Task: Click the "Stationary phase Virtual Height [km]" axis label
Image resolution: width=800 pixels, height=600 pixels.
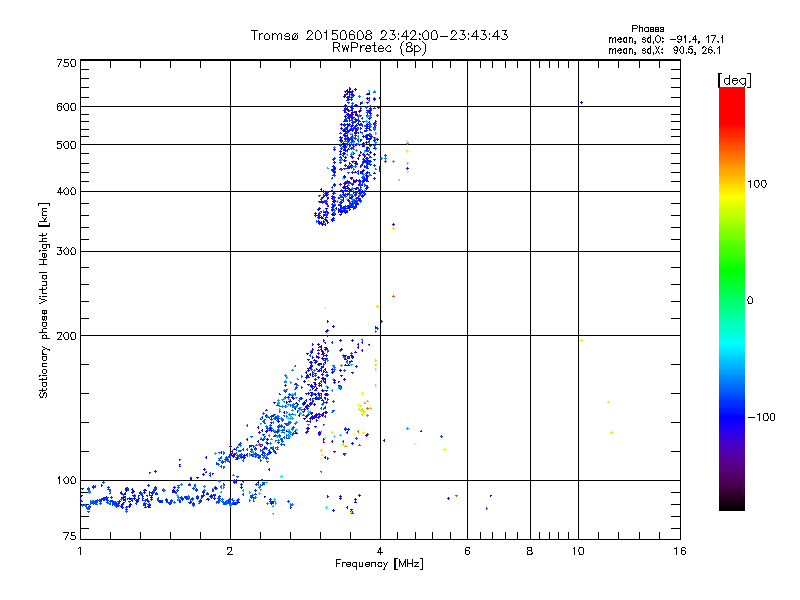Action: (44, 300)
